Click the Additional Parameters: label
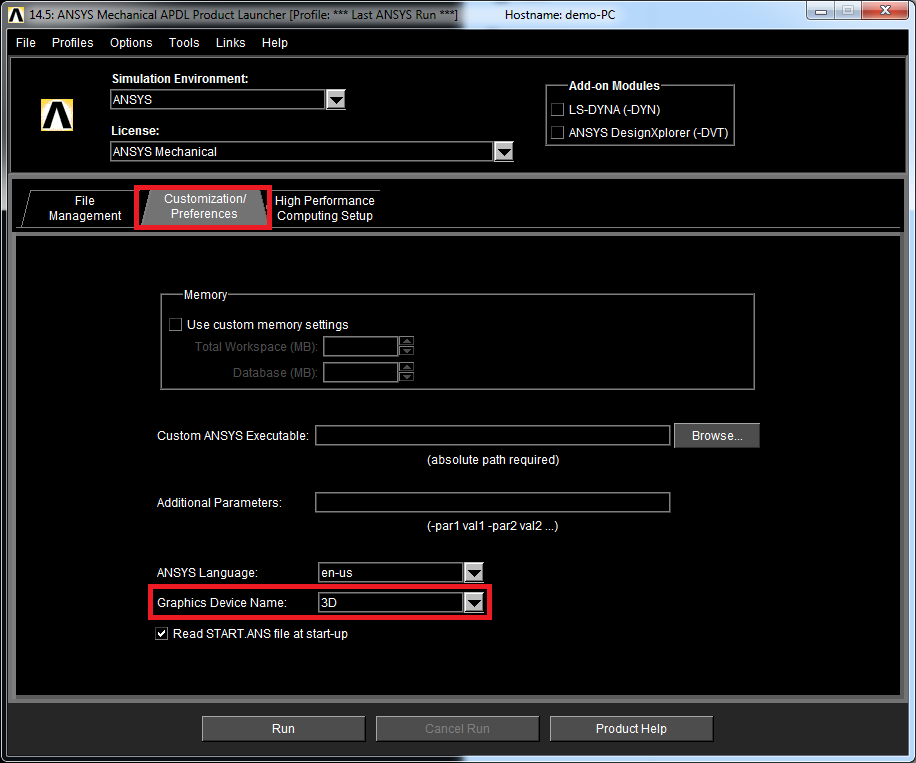The image size is (916, 763). (x=219, y=502)
